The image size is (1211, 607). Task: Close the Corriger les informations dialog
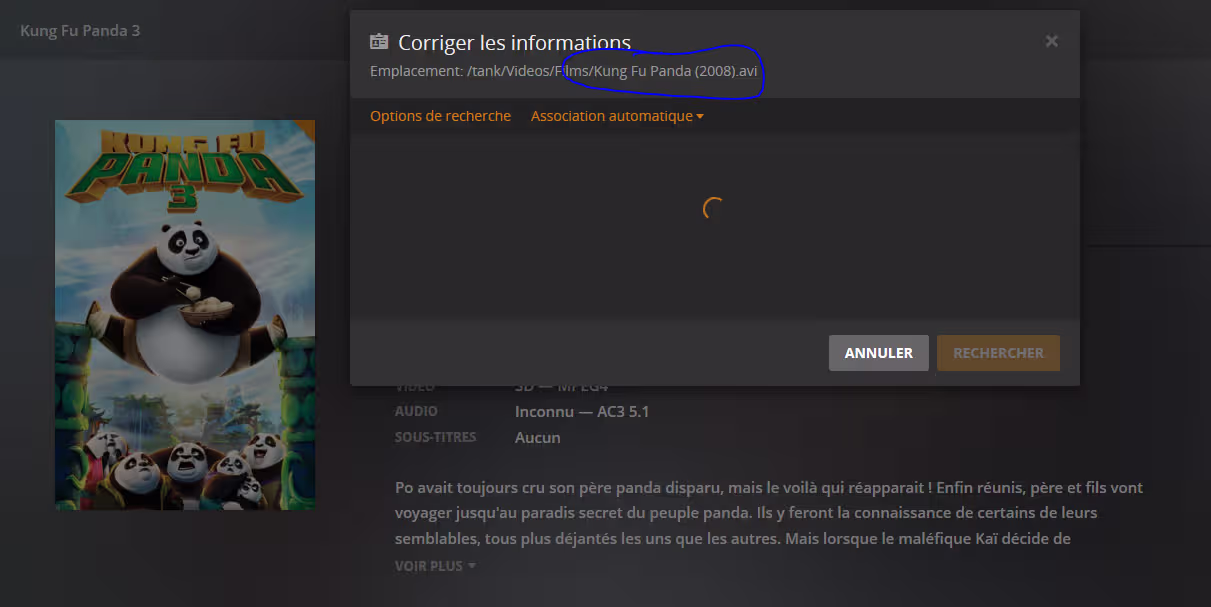[x=1051, y=41]
